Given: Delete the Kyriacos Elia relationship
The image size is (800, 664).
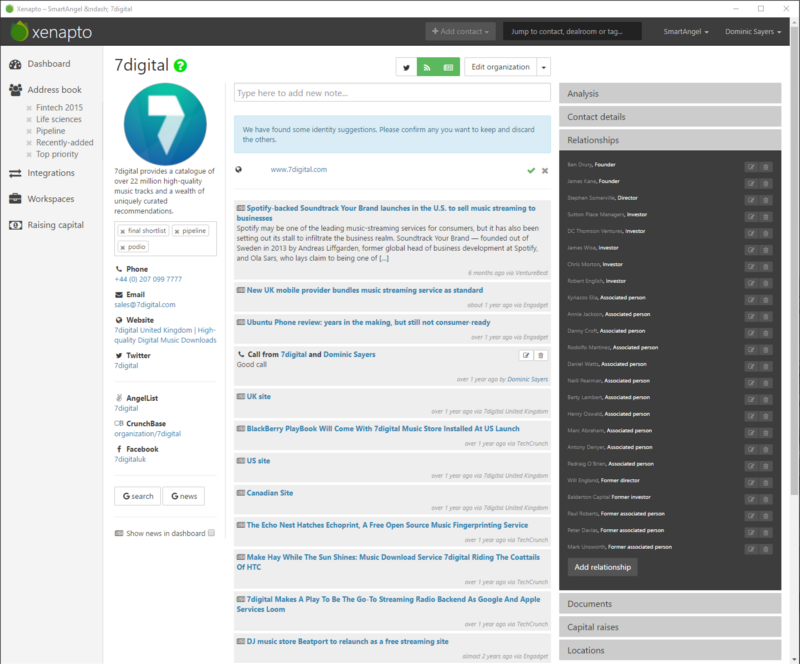Looking at the screenshot, I should click(x=765, y=300).
